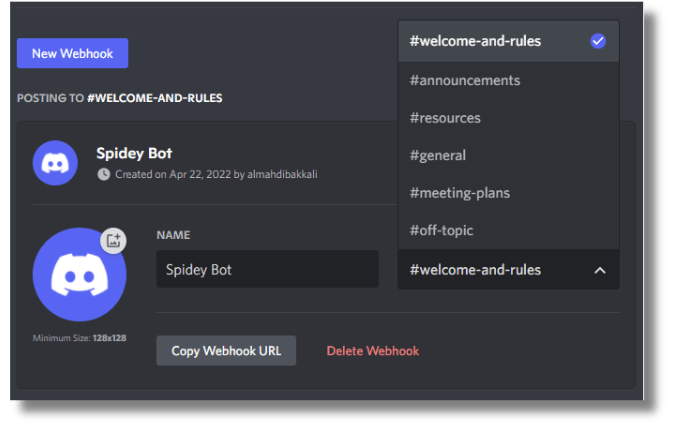Click the upload image icon on the avatar

pos(114,240)
